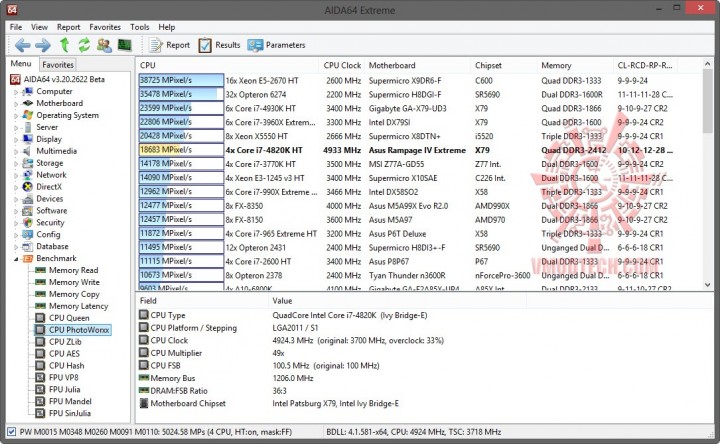The height and width of the screenshot is (444, 720).
Task: Expand the Database tree node
Action: pos(16,247)
